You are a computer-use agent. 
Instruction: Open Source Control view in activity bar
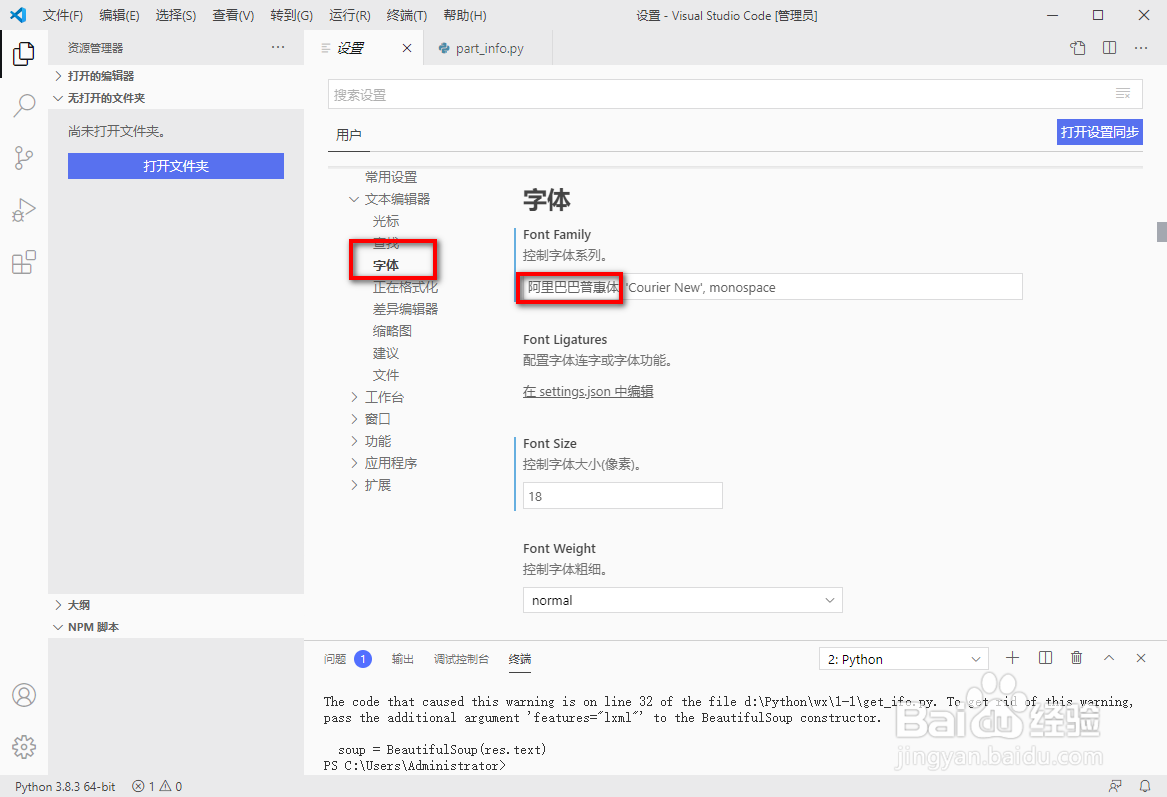click(x=24, y=158)
